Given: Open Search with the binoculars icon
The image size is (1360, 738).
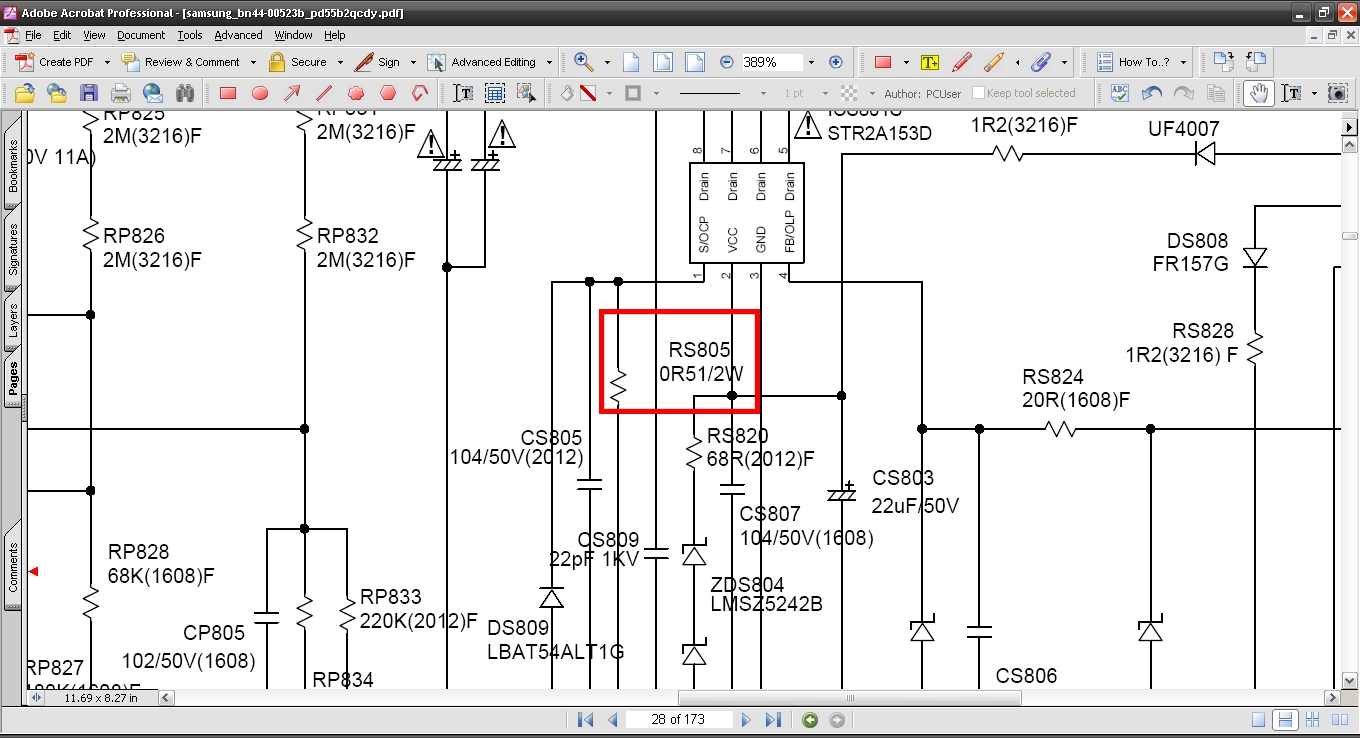Looking at the screenshot, I should pos(185,93).
